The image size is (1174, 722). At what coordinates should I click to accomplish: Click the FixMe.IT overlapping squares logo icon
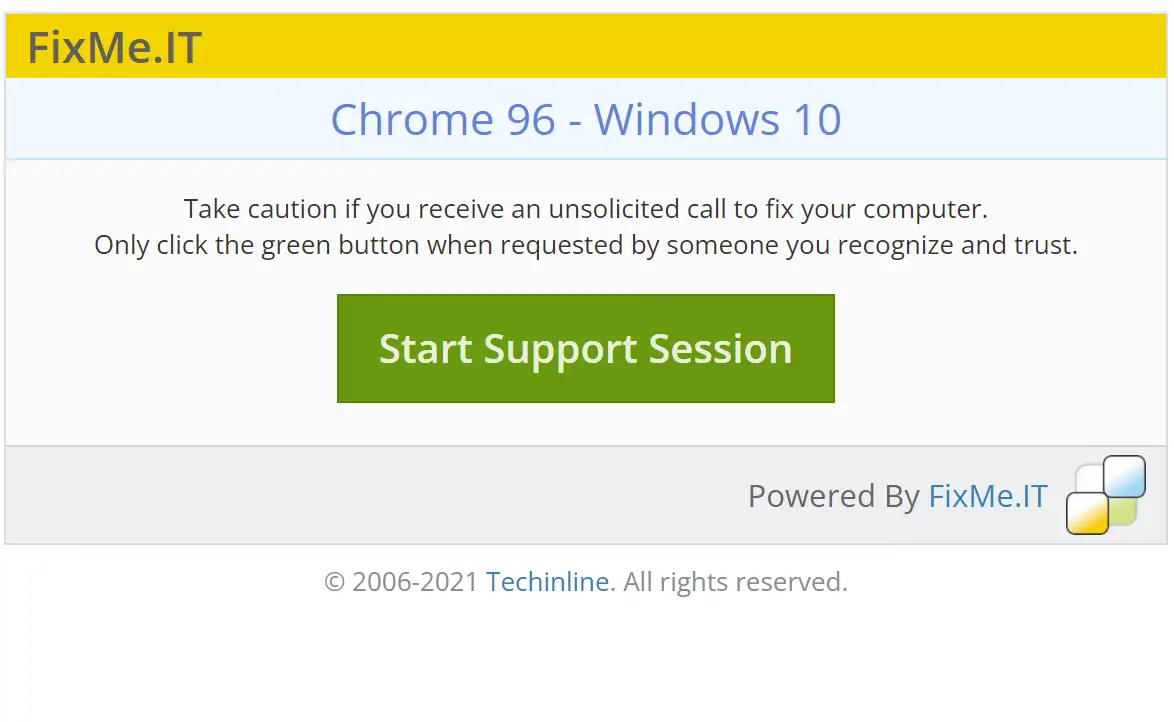click(x=1106, y=495)
